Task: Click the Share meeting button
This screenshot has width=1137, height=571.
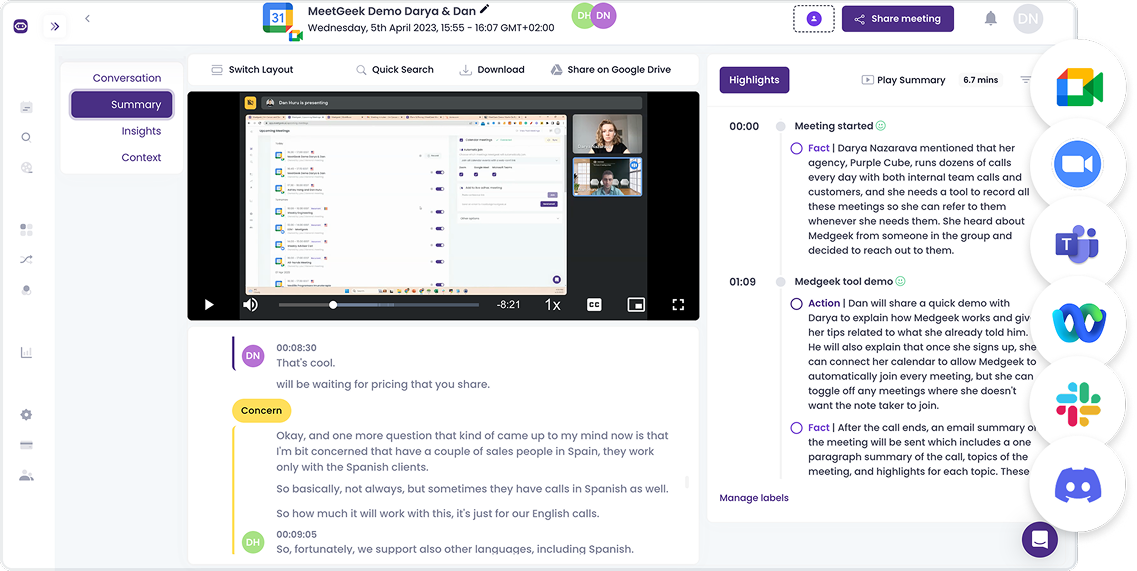Action: (x=898, y=19)
